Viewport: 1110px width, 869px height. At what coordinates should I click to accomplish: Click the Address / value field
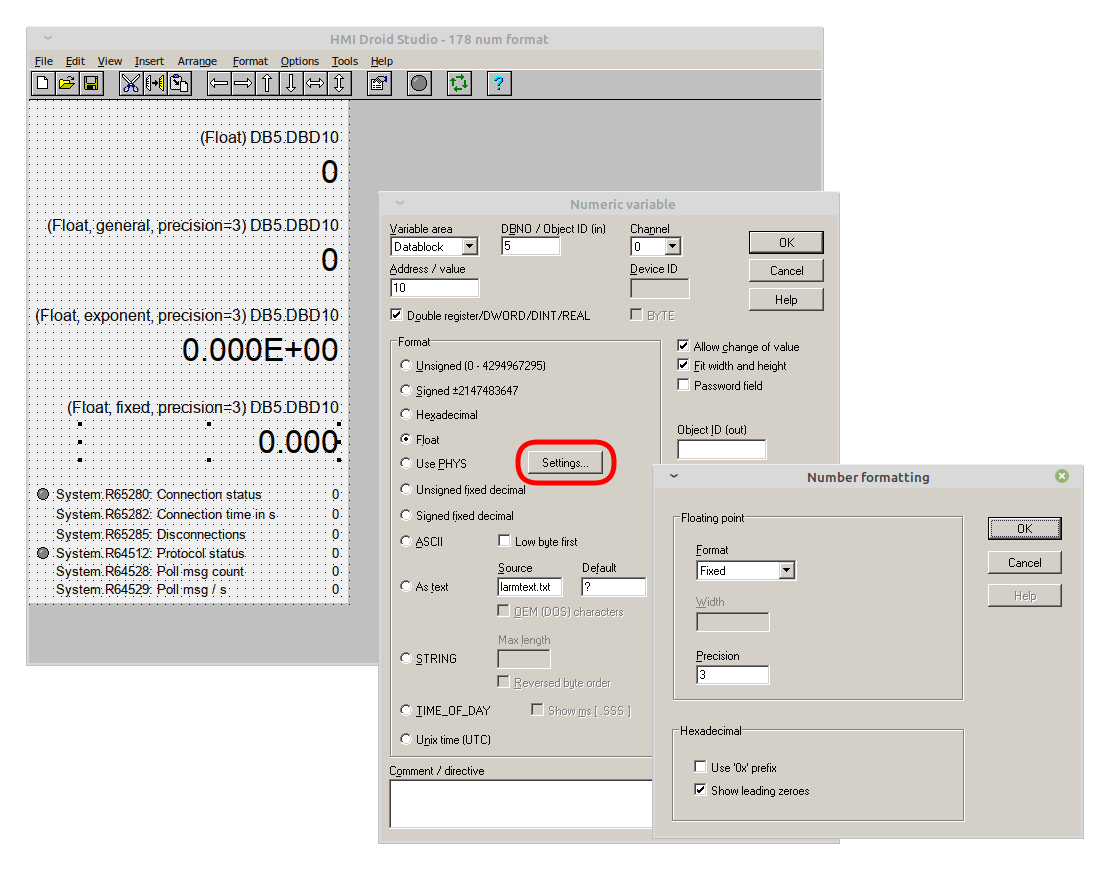(x=435, y=287)
